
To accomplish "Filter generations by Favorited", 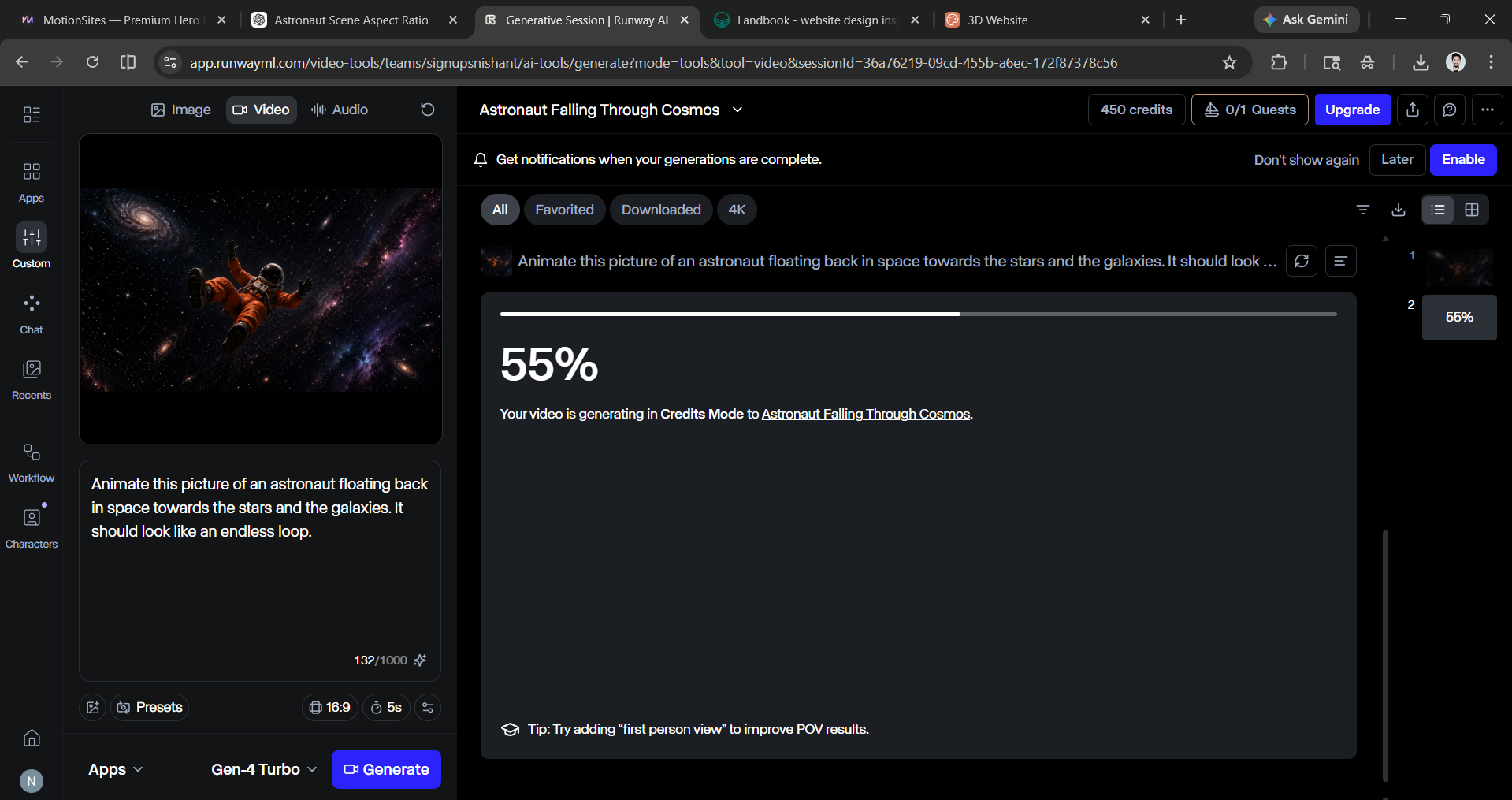I will tap(565, 210).
